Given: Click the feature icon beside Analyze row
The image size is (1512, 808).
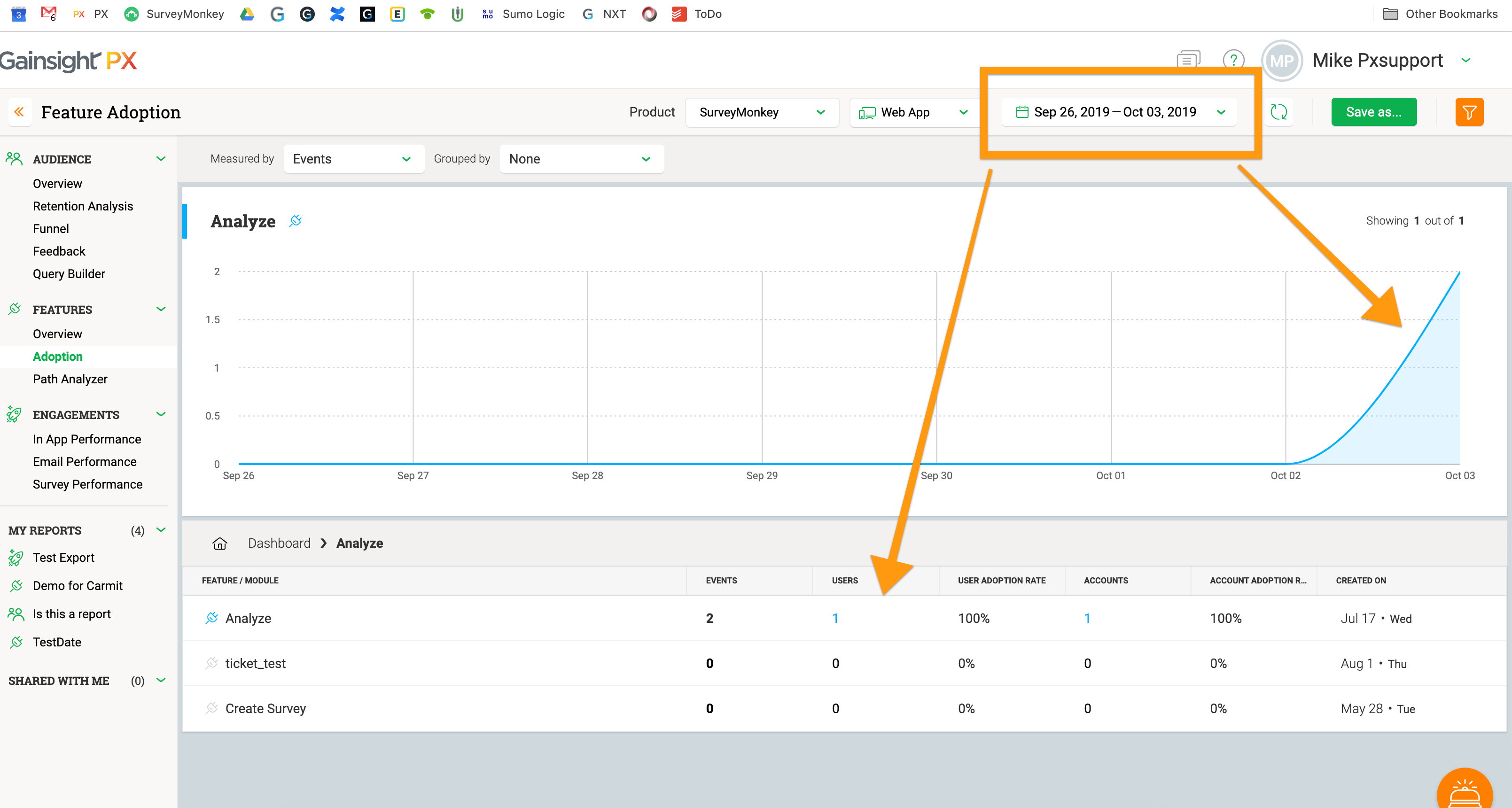Looking at the screenshot, I should [211, 618].
